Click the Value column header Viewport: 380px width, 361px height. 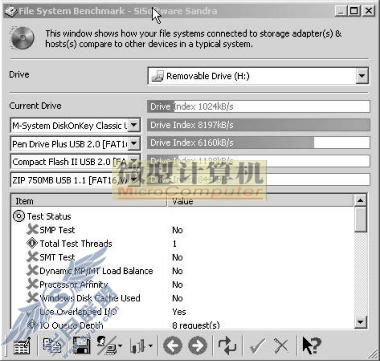[x=260, y=201]
